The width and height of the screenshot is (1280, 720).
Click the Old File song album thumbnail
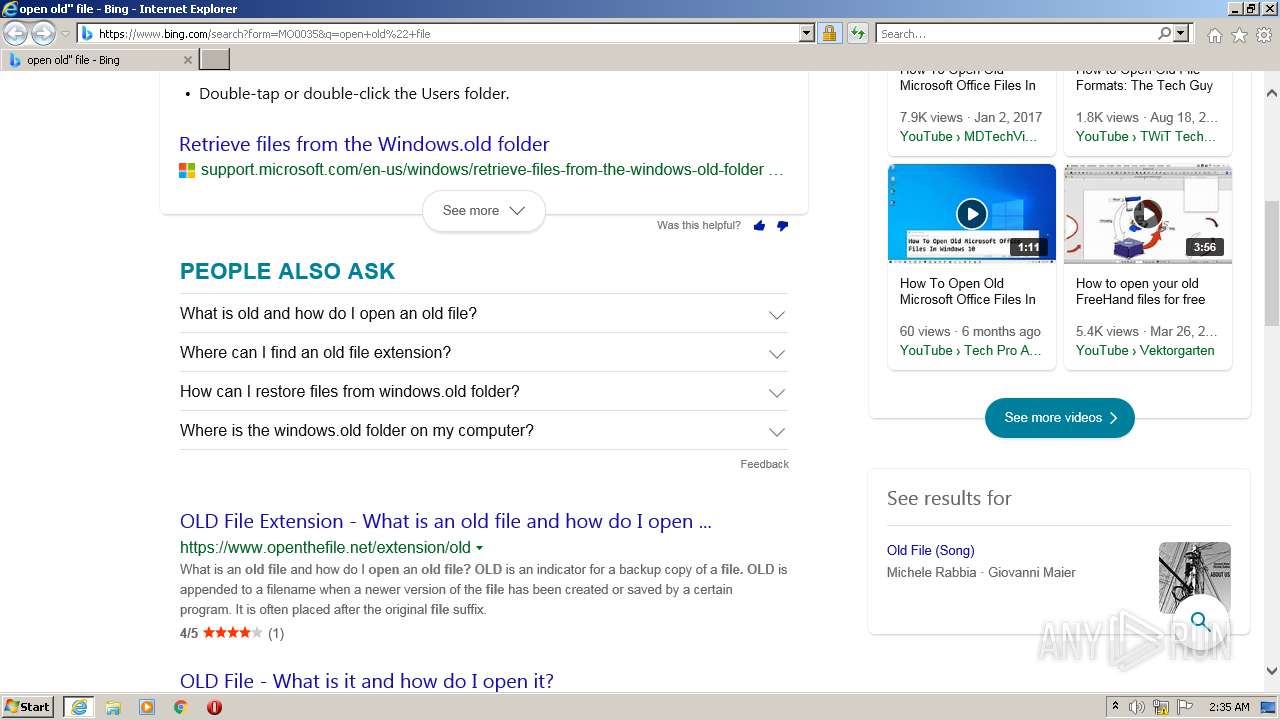1195,577
